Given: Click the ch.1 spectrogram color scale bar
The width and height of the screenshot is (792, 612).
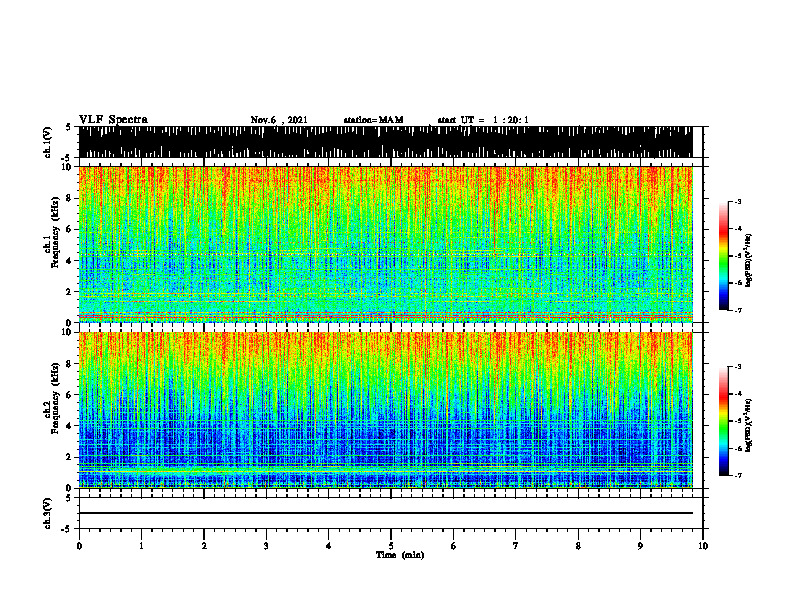Looking at the screenshot, I should (724, 256).
